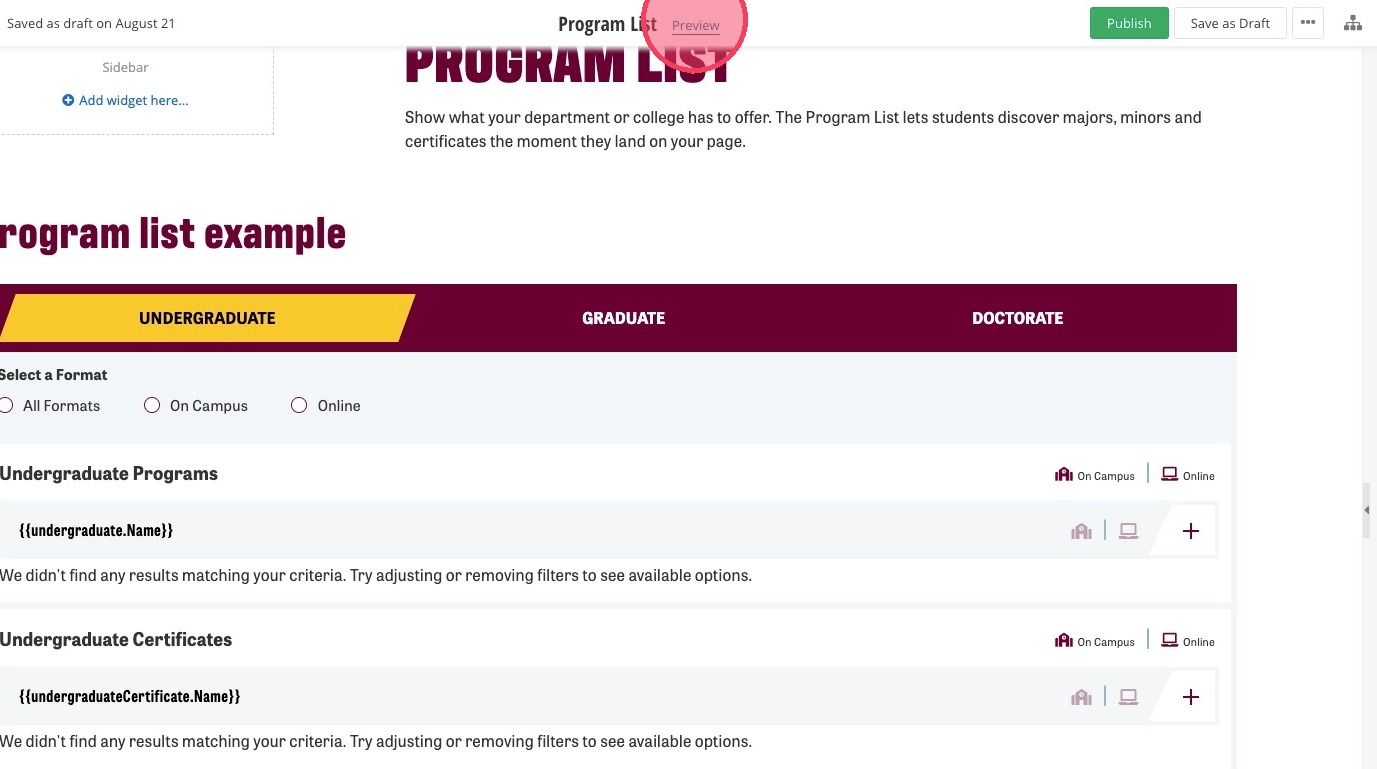Toggle the right side panel collapse arrow
This screenshot has height=769, width=1377.
click(1367, 510)
